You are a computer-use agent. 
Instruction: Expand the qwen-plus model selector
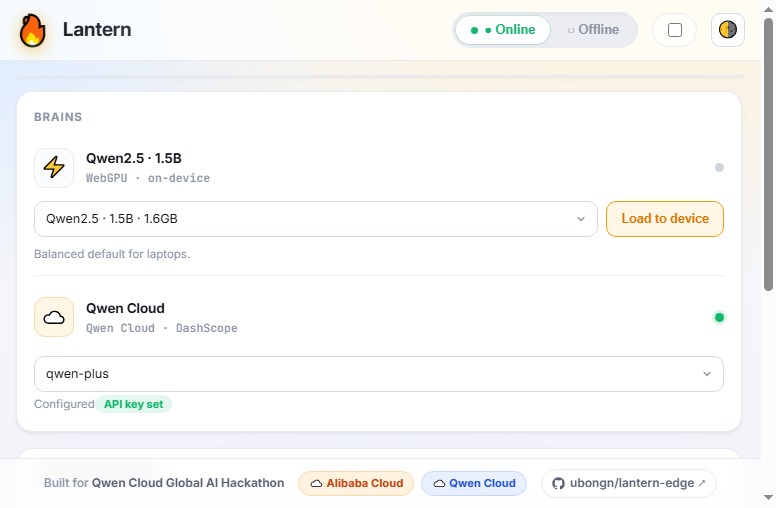(x=379, y=374)
